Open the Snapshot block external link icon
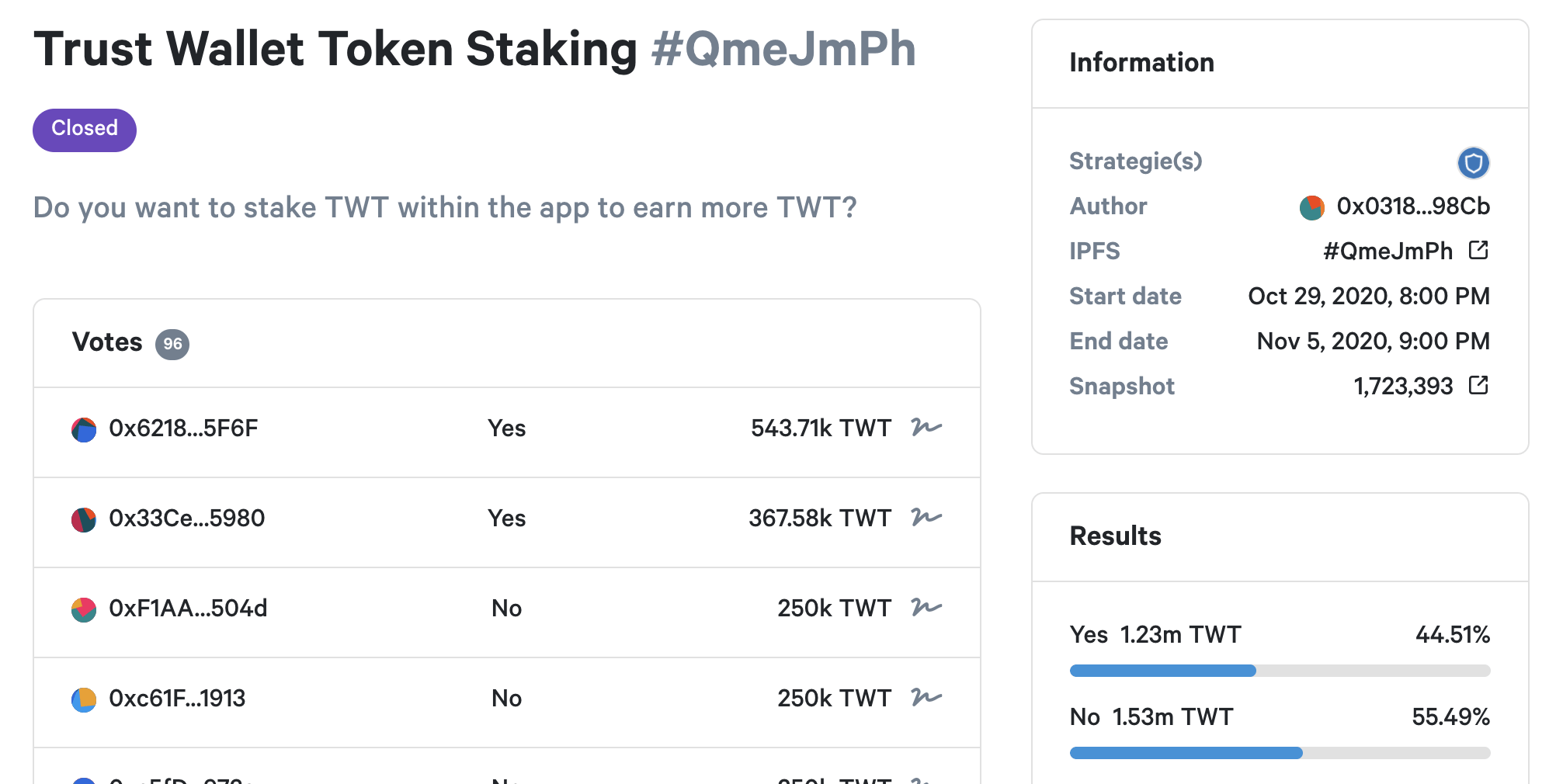This screenshot has height=784, width=1556. click(x=1478, y=385)
